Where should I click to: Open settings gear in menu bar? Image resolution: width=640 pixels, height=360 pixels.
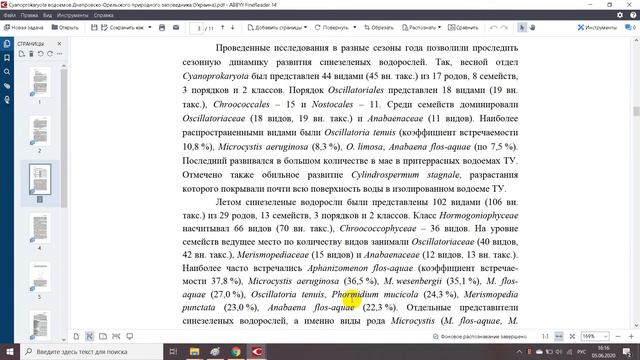[x=620, y=15]
